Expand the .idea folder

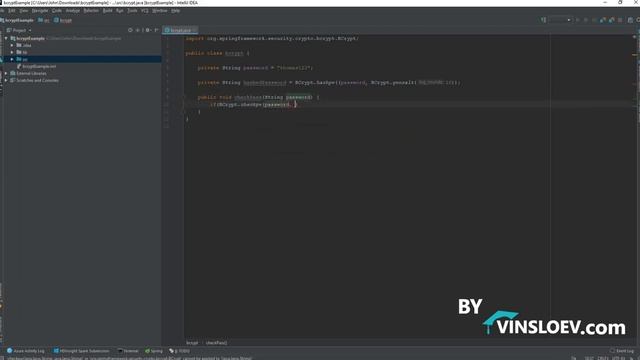point(12,45)
